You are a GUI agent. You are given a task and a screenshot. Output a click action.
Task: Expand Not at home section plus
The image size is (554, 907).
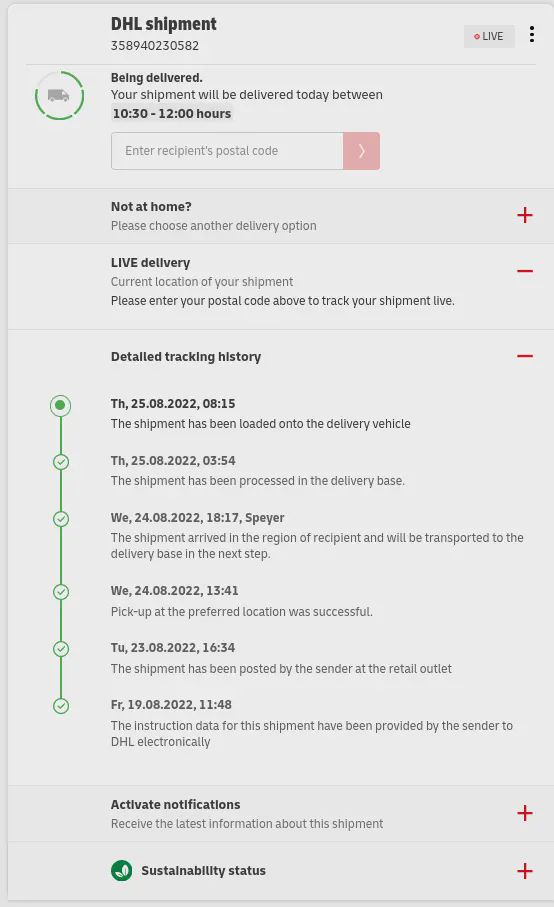coord(525,215)
